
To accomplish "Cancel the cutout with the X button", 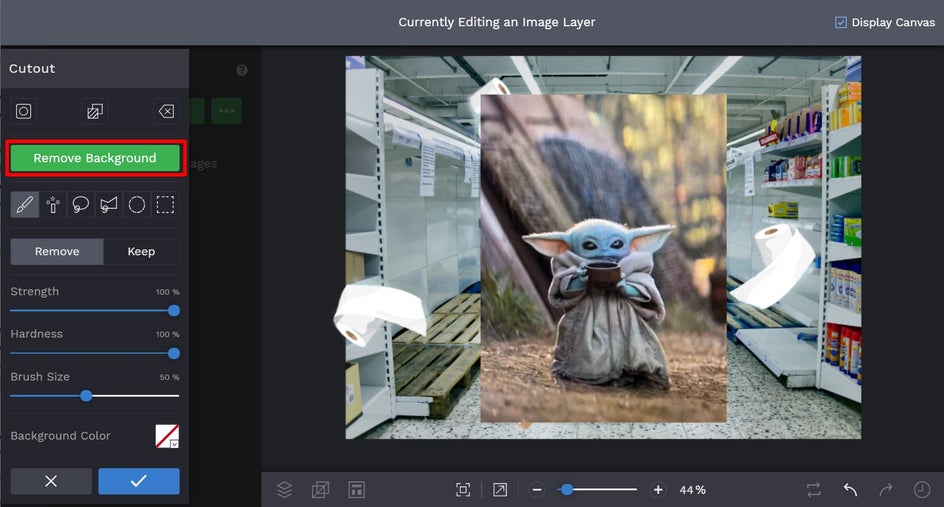I will [x=51, y=481].
